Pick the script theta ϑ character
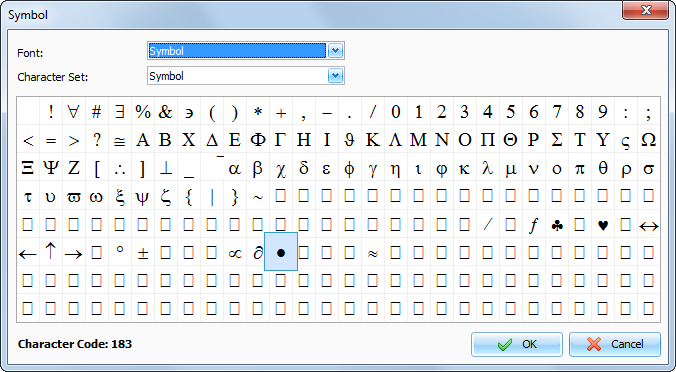This screenshot has width=676, height=372. coord(350,141)
